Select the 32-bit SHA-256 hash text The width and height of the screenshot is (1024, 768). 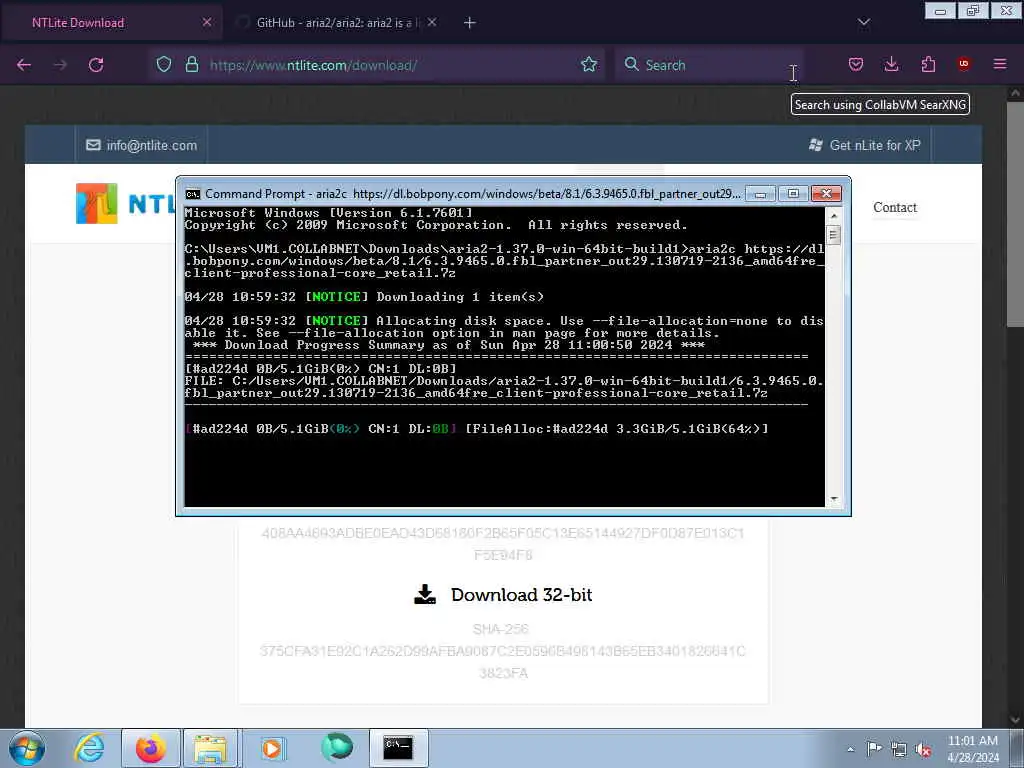[x=503, y=662]
